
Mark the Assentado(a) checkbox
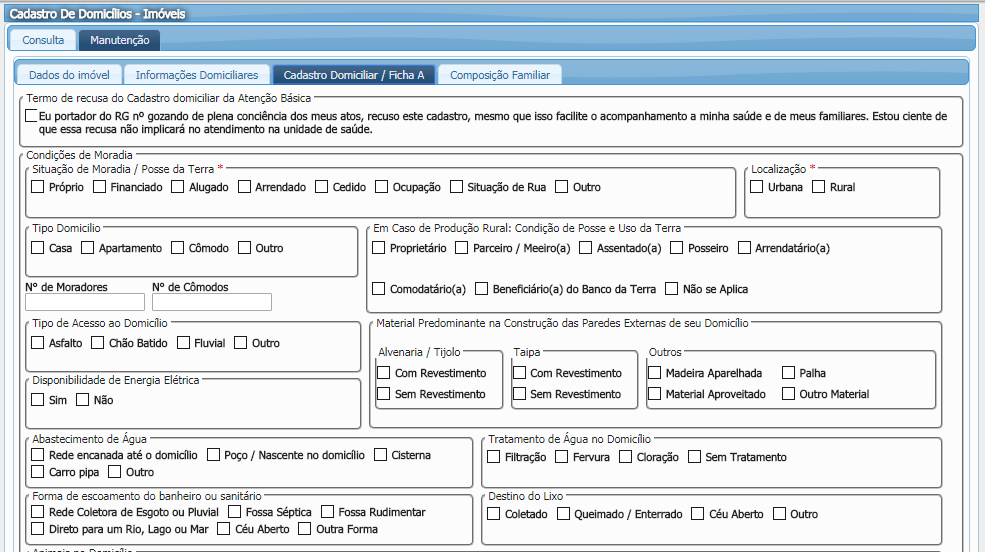(585, 247)
